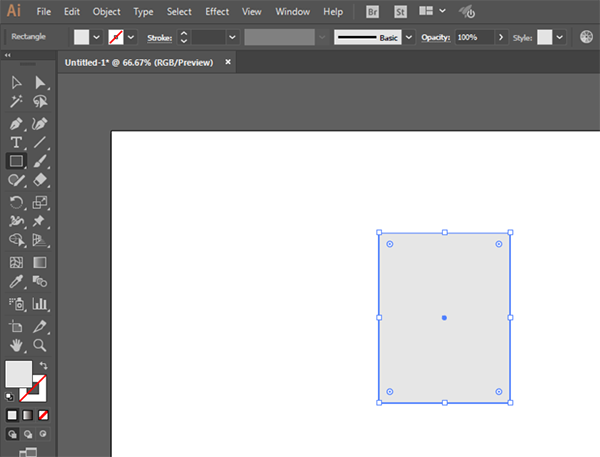
Task: Select the Pen tool
Action: pos(16,124)
